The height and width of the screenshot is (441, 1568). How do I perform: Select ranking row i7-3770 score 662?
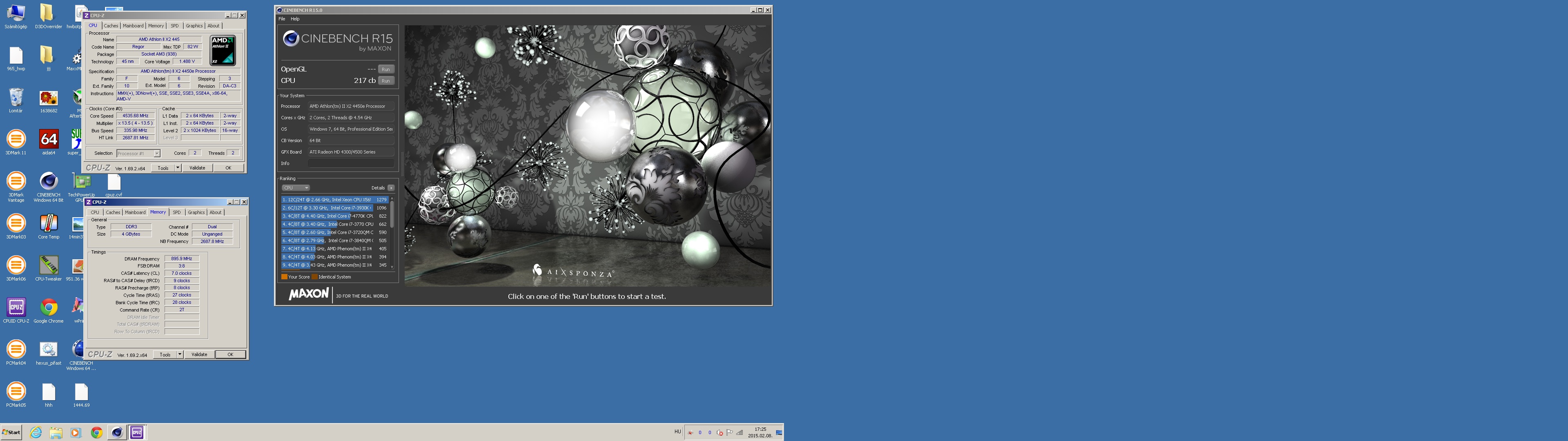(335, 224)
